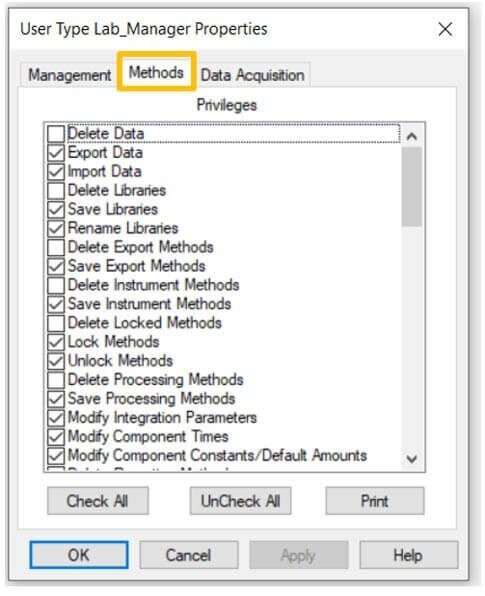The width and height of the screenshot is (485, 596).
Task: Switch to the Management tab
Action: [x=70, y=74]
